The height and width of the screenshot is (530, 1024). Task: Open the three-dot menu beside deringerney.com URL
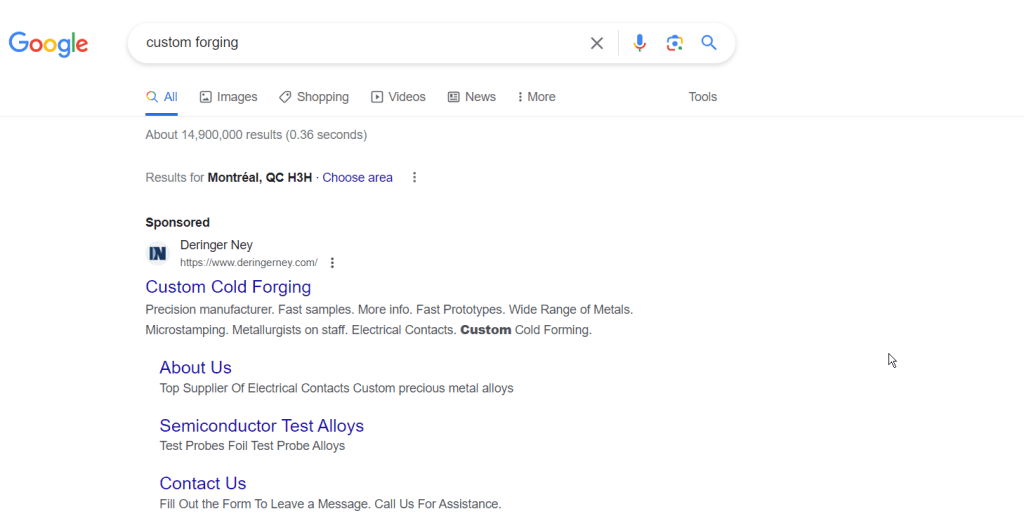[332, 262]
